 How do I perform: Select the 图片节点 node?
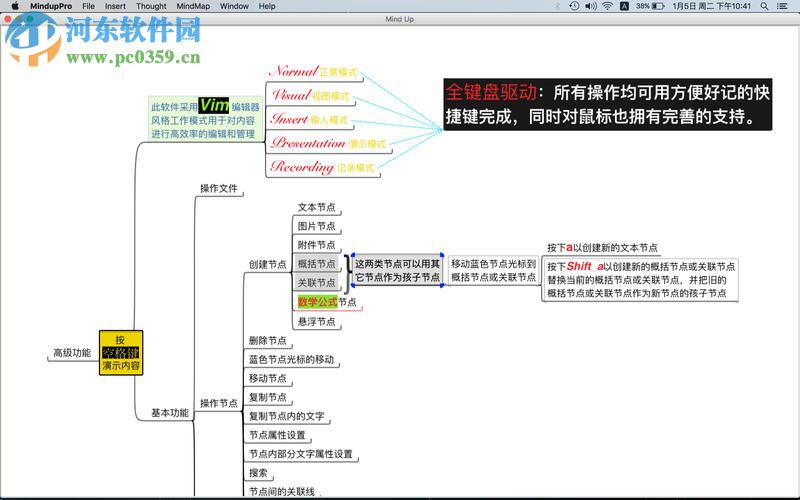click(316, 226)
